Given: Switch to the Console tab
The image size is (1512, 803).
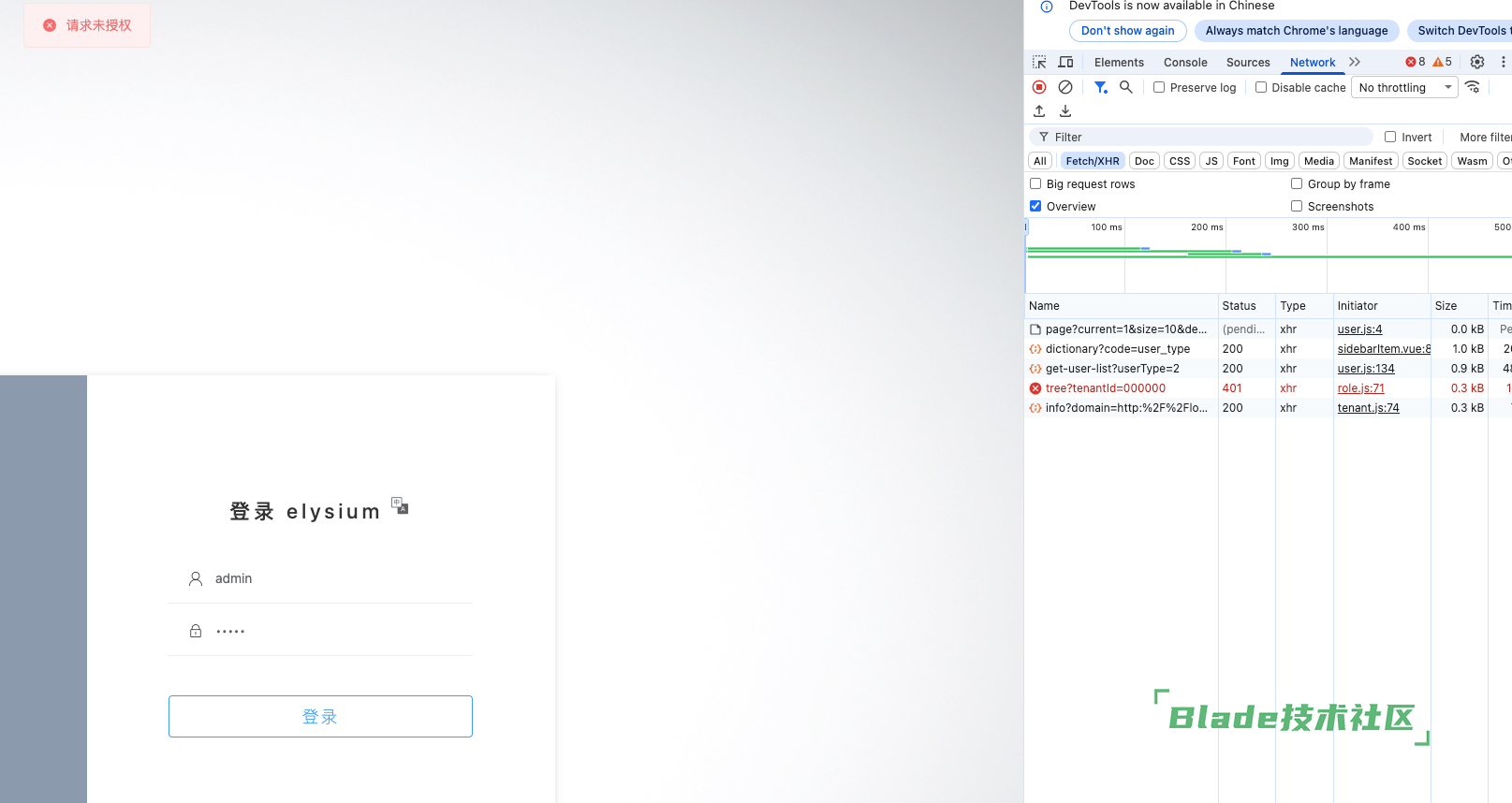Looking at the screenshot, I should 1185,63.
